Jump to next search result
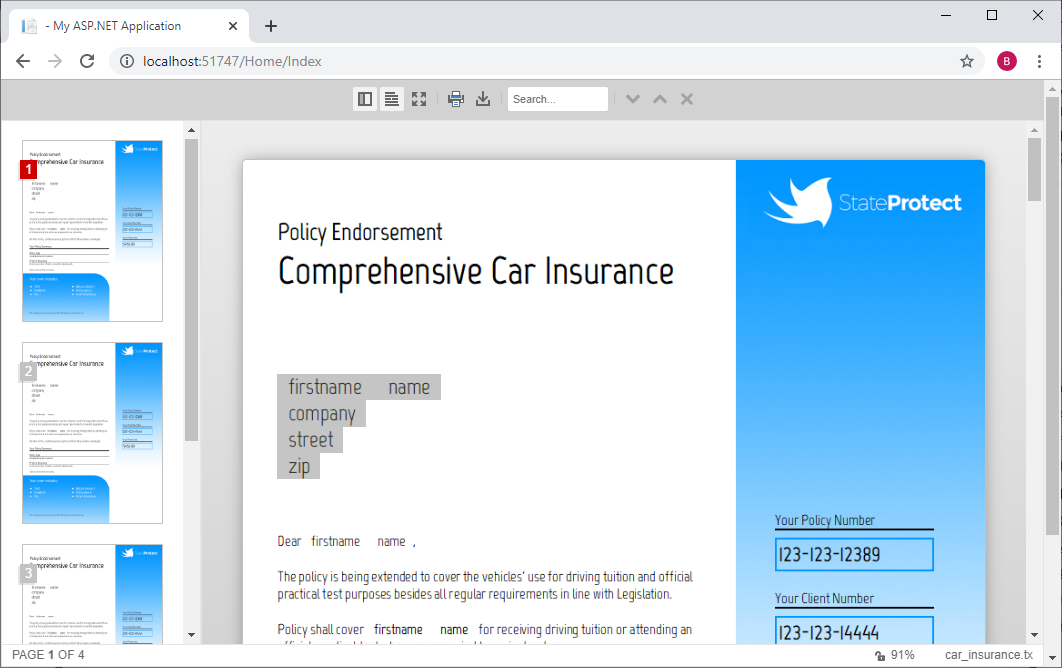This screenshot has width=1062, height=668. [x=632, y=99]
